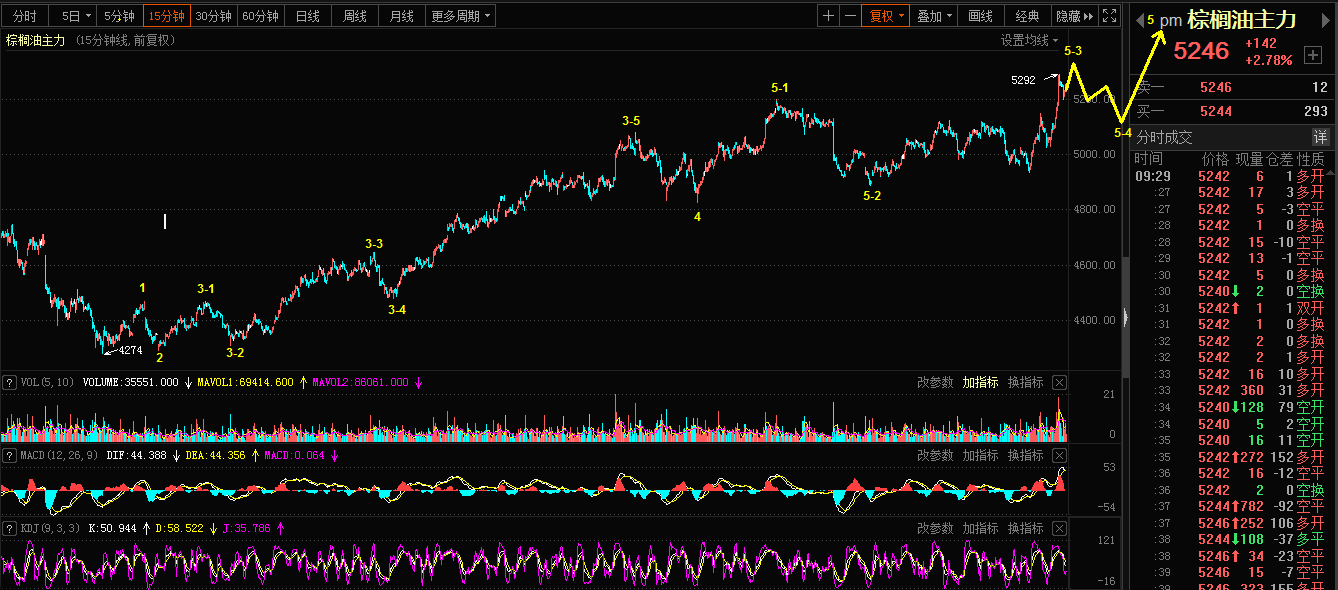Close the KDJ indicator panel

[x=1059, y=528]
